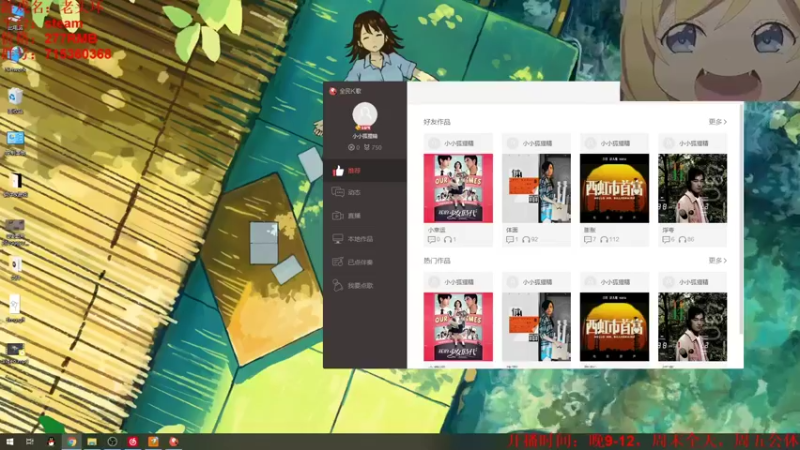This screenshot has height=450, width=800.
Task: Click the 全民K歌 logo in the title bar
Action: 333,91
